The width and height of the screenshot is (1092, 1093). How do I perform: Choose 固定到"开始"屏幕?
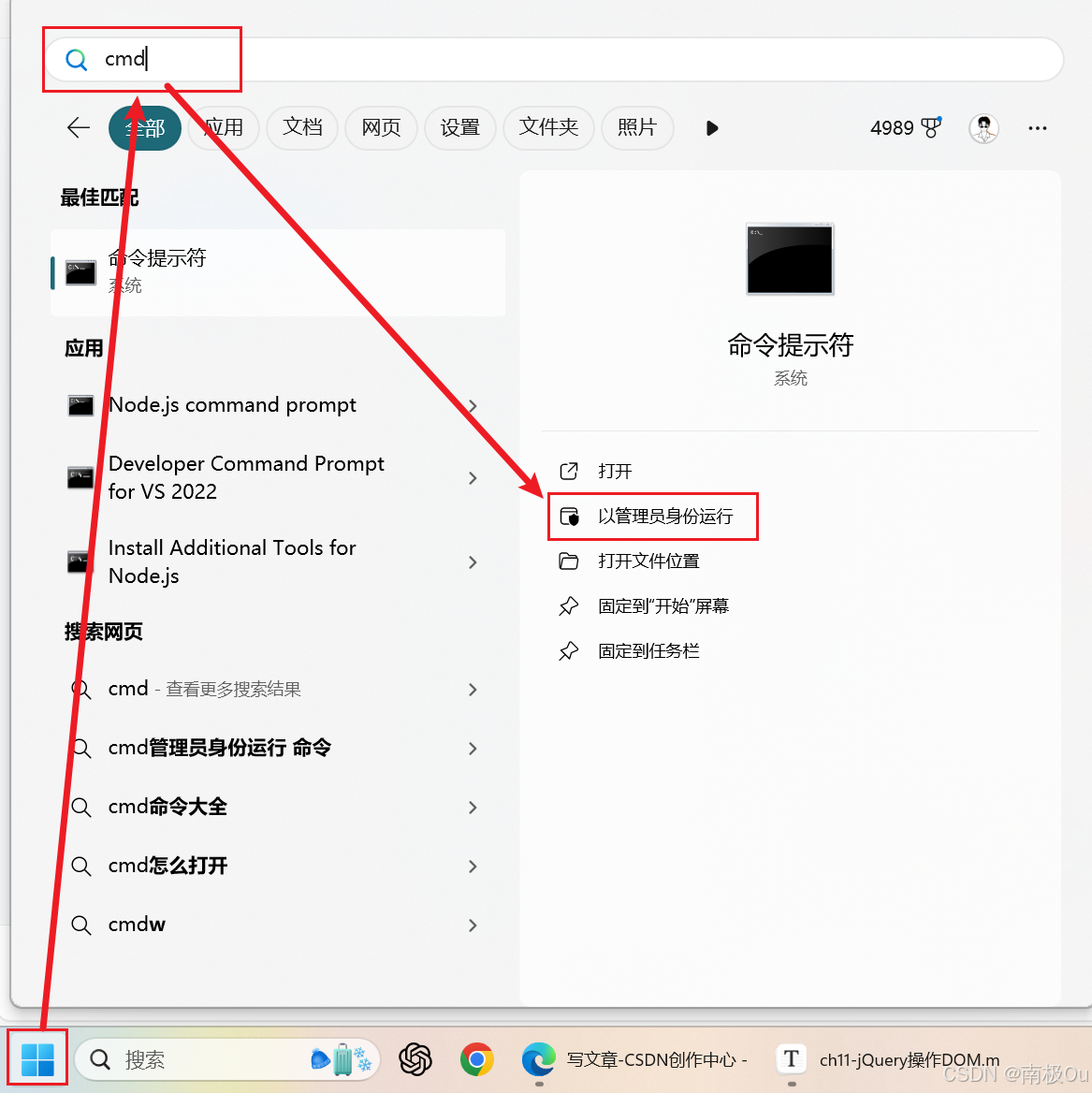(663, 606)
